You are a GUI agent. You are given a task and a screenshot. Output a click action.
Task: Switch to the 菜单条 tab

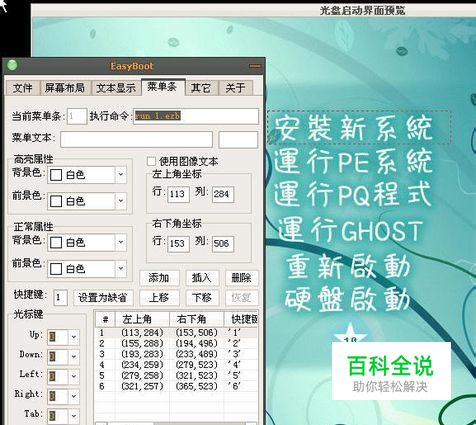pos(163,87)
